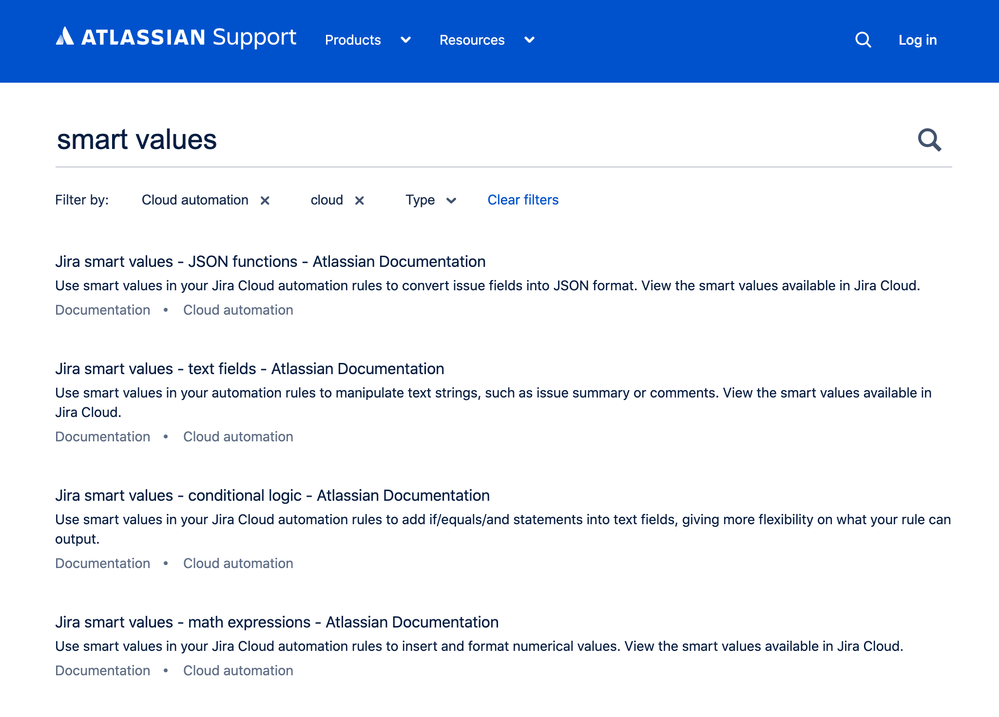Click Documentation tag under math expressions result
This screenshot has height=717, width=999.
click(103, 670)
